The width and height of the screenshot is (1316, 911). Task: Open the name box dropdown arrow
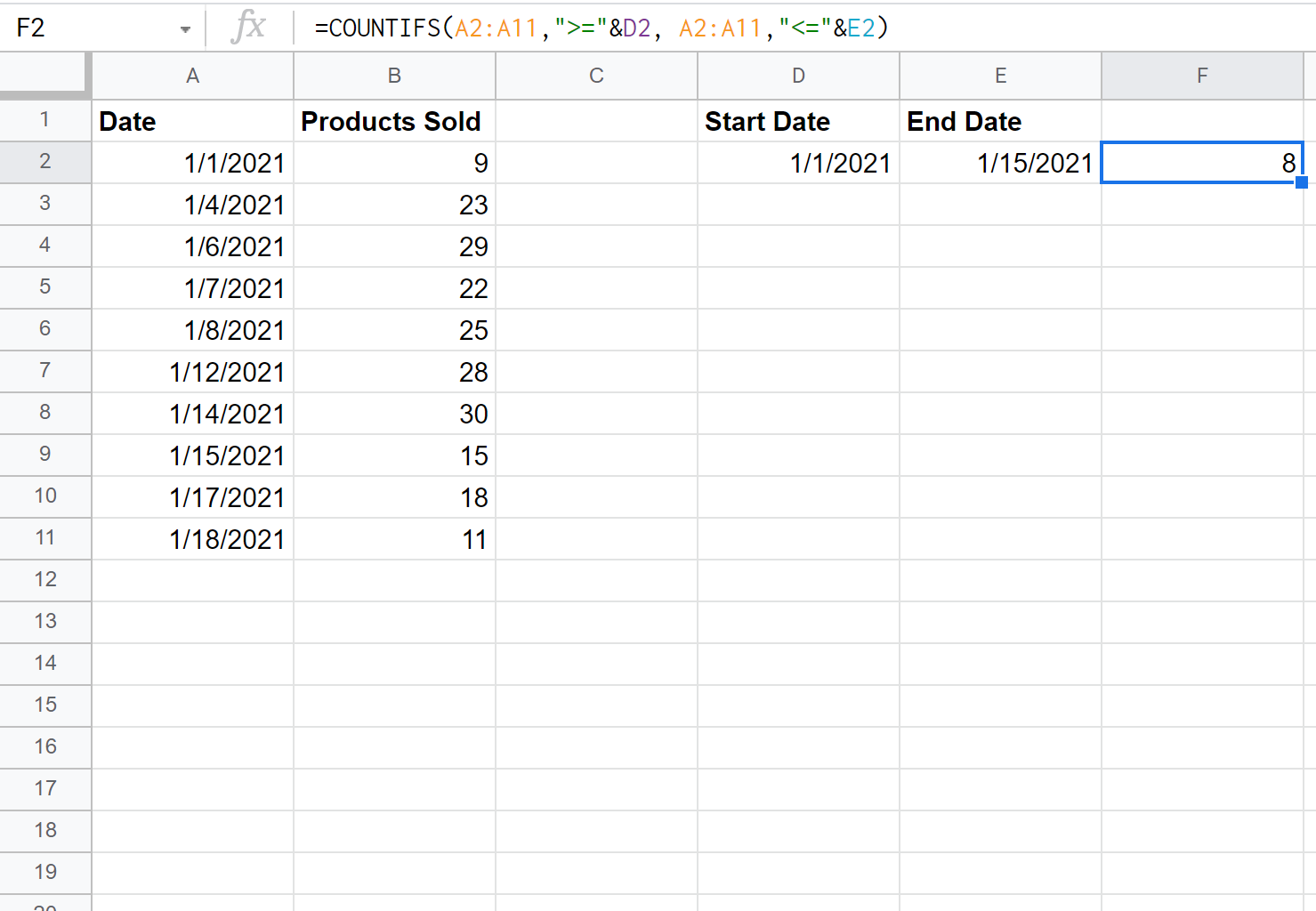pos(185,29)
